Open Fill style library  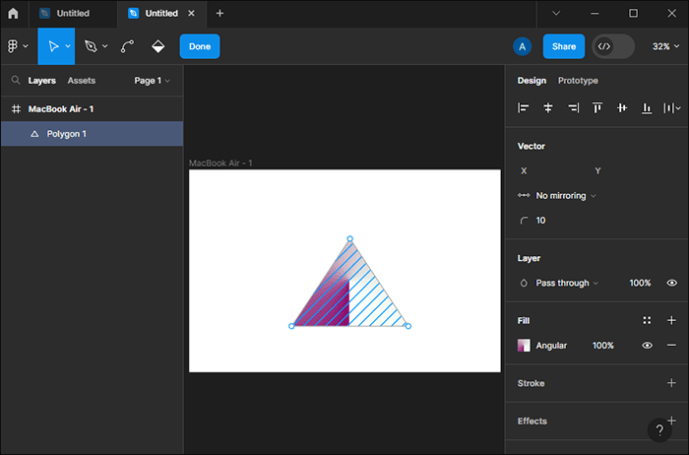click(647, 320)
